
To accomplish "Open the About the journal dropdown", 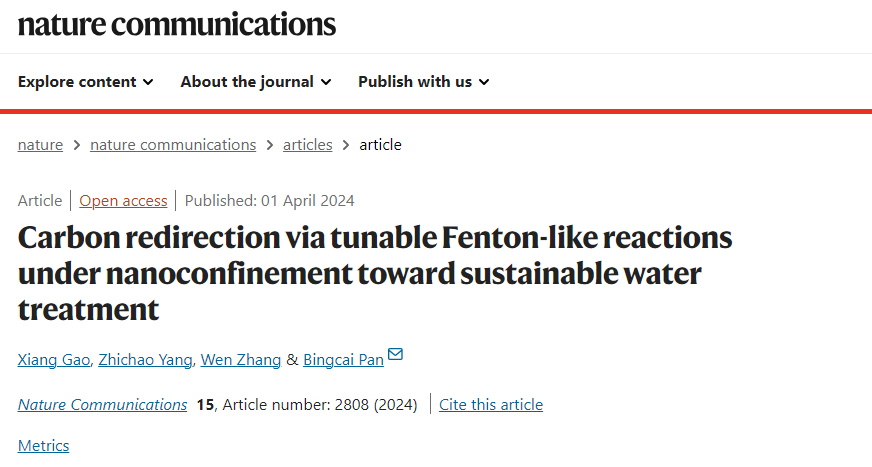I will point(256,82).
